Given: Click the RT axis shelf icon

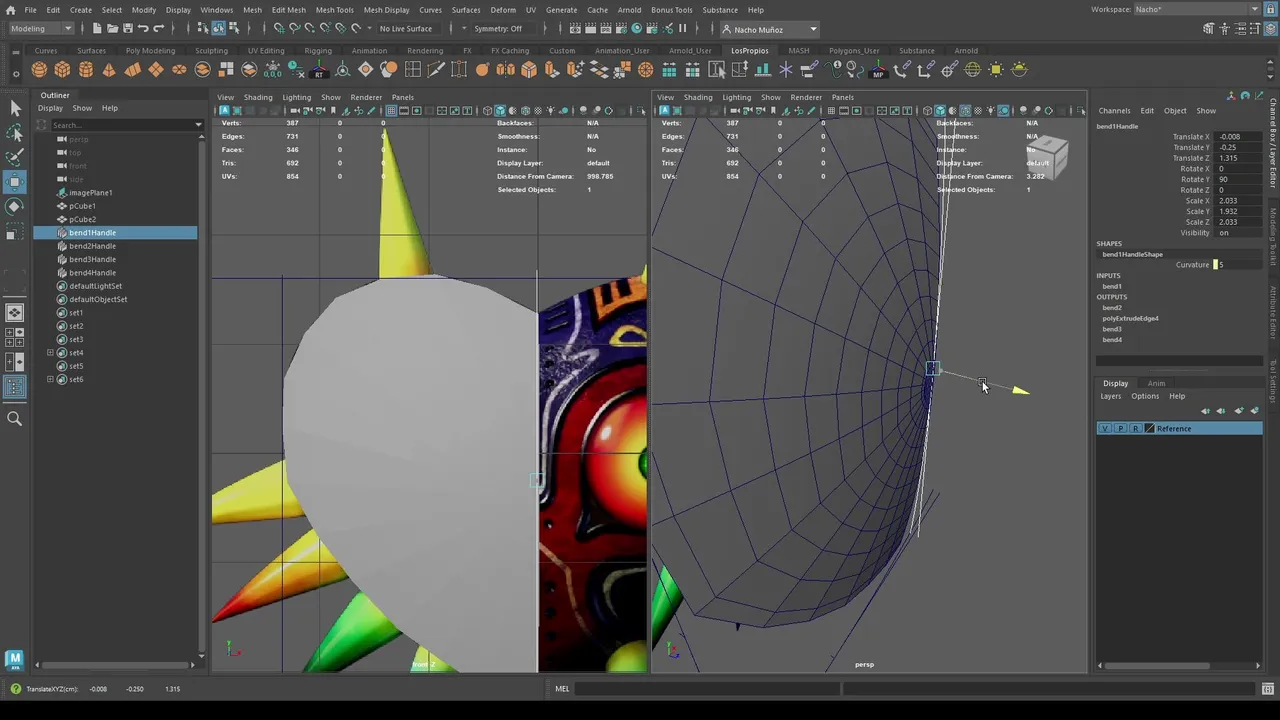Looking at the screenshot, I should pos(319,69).
